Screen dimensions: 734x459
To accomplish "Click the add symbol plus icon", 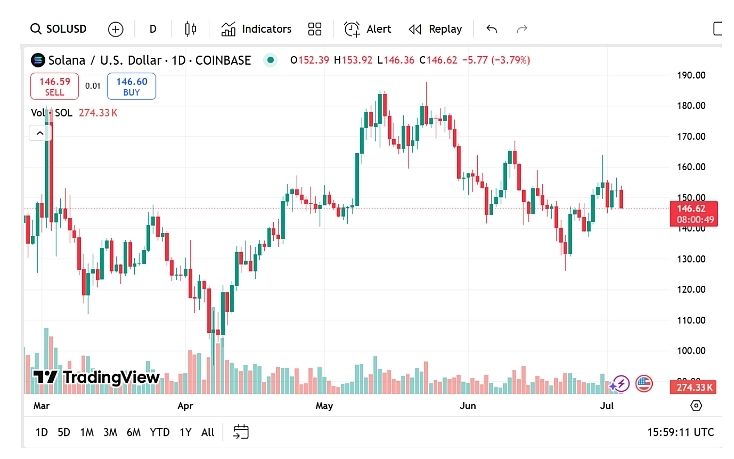I will [115, 29].
